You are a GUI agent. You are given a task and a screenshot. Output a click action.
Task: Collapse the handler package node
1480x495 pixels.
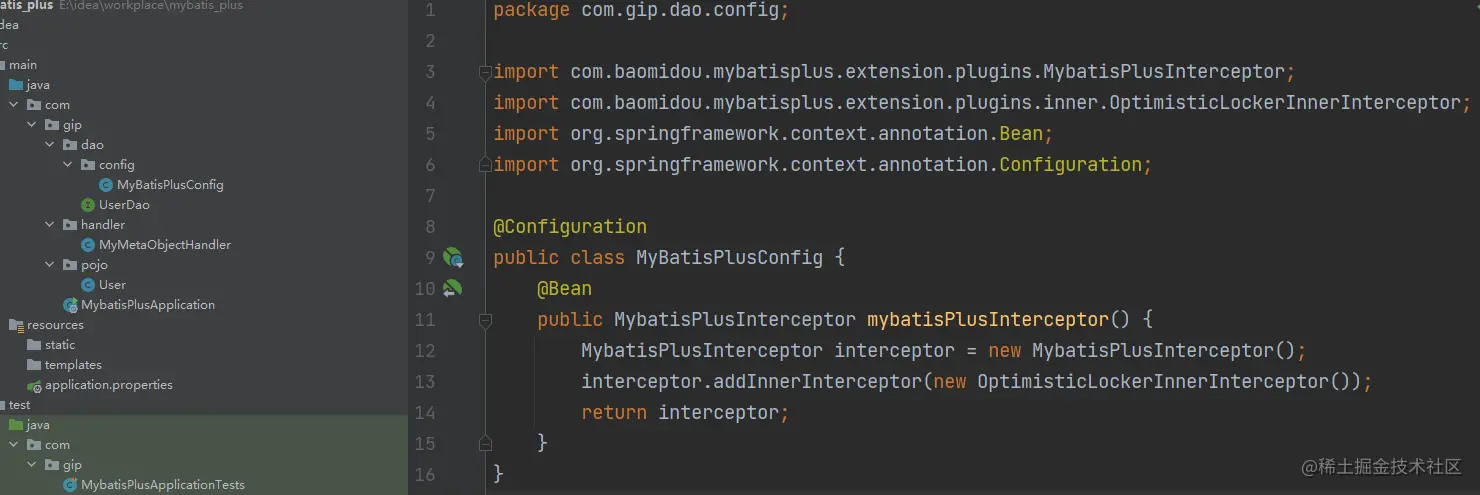[50, 225]
